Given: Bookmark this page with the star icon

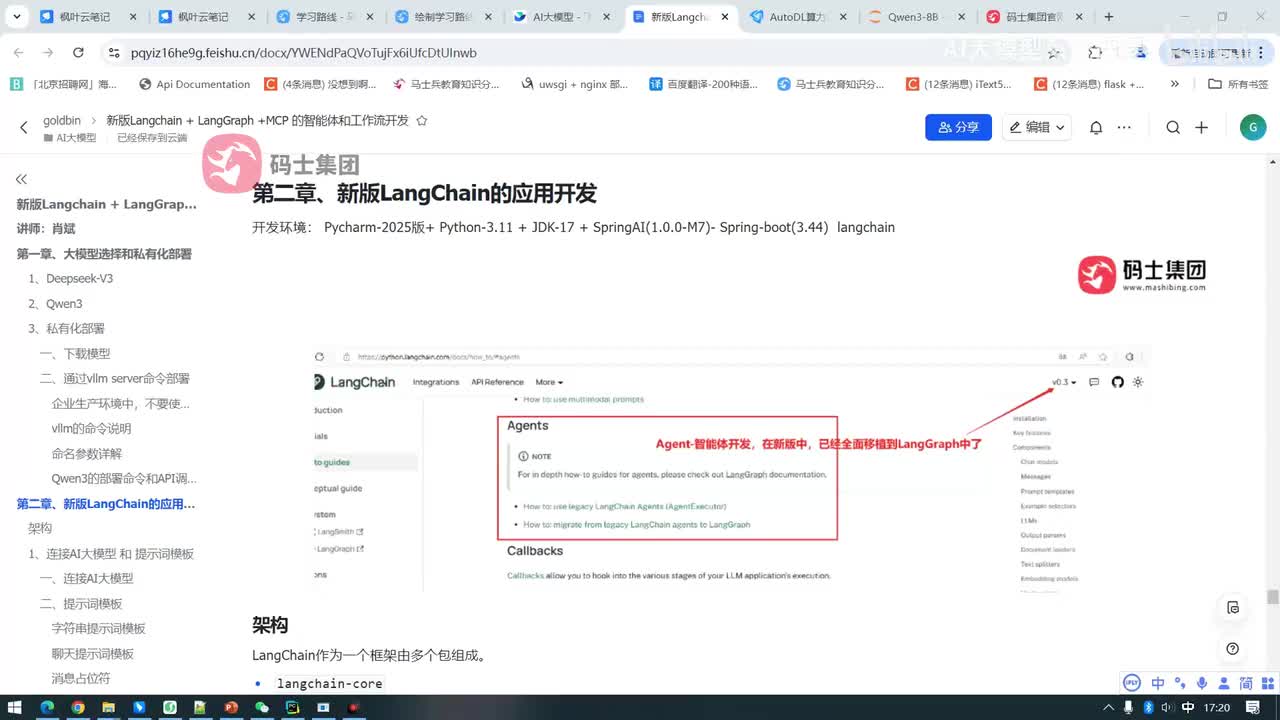Looking at the screenshot, I should (x=1054, y=53).
